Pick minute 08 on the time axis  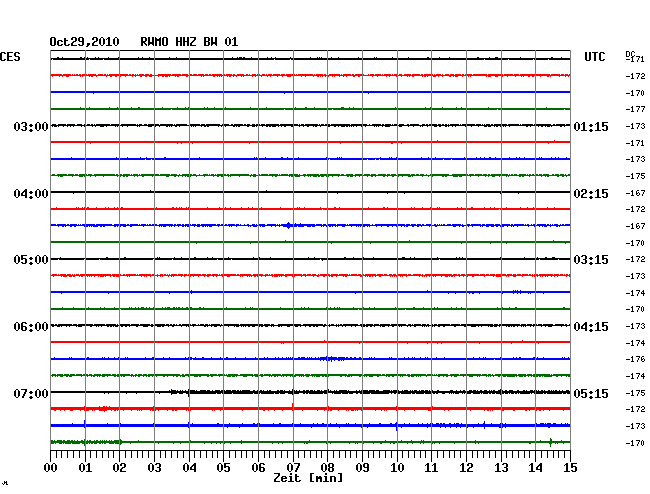pos(327,467)
